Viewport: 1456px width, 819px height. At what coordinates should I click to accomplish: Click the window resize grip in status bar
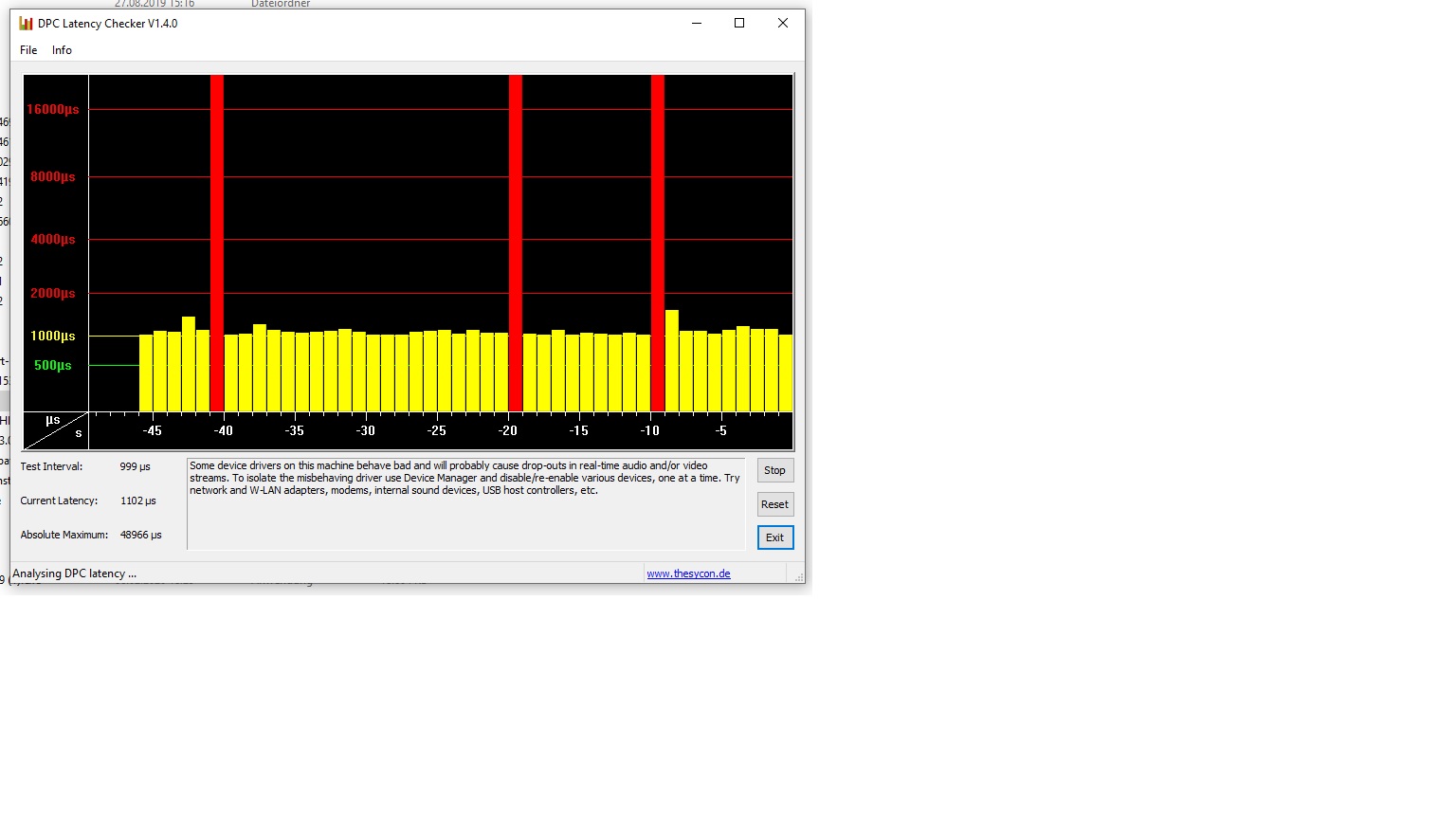coord(798,575)
